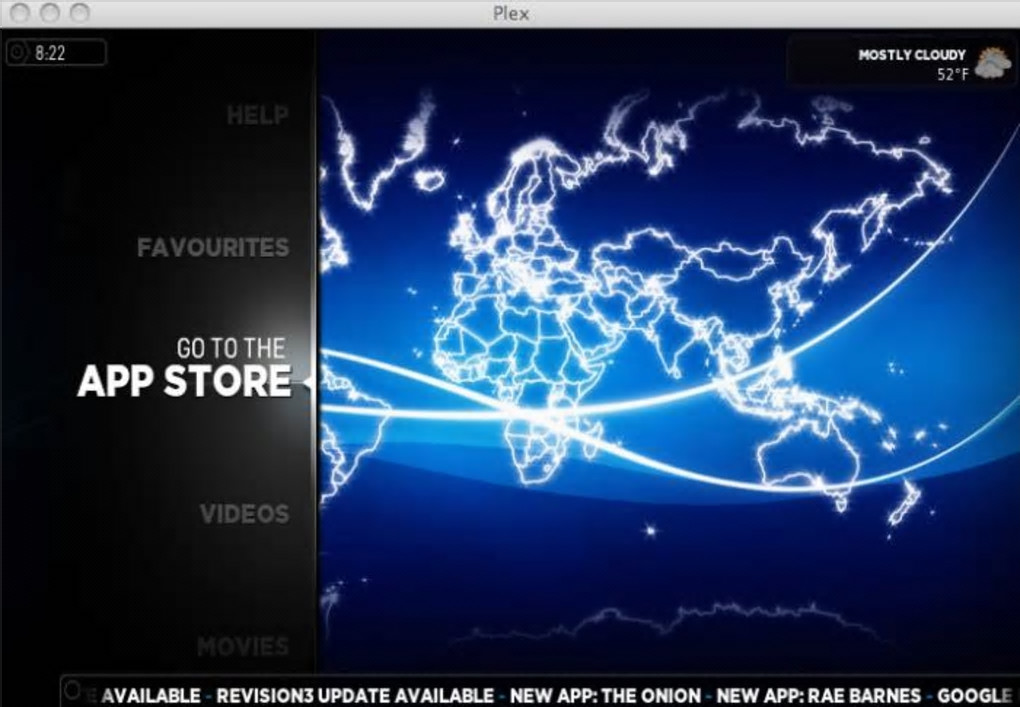The width and height of the screenshot is (1020, 707).
Task: Click the Google ticker headline
Action: tap(974, 695)
